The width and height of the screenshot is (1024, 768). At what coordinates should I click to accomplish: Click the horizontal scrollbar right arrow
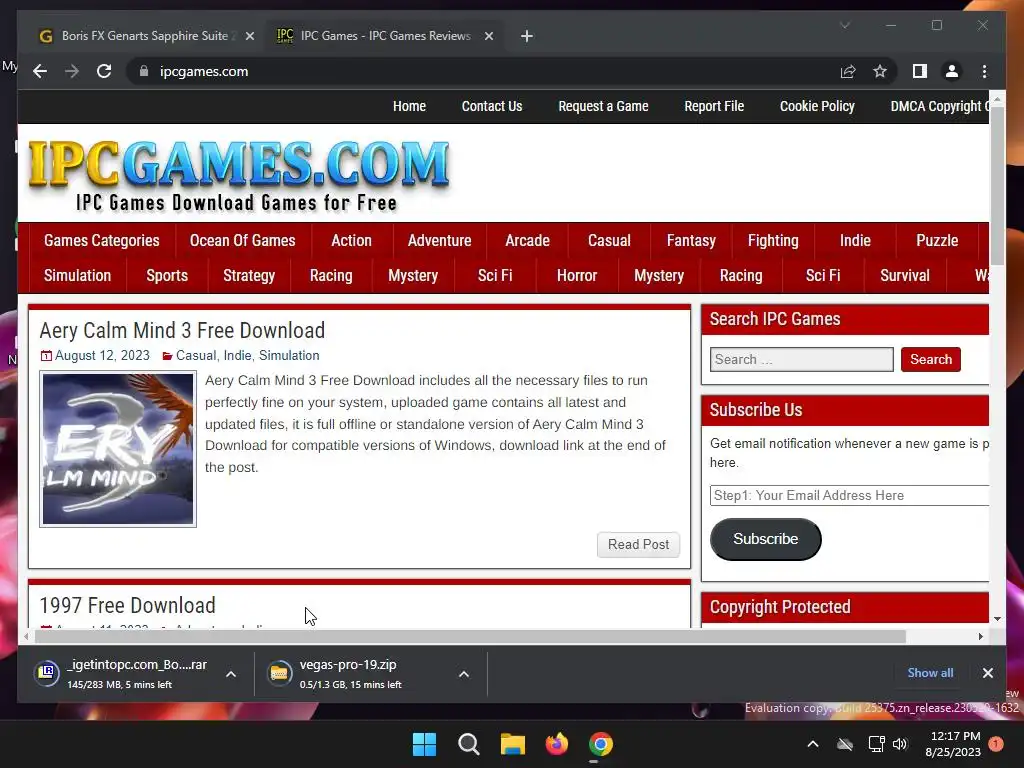click(x=981, y=636)
